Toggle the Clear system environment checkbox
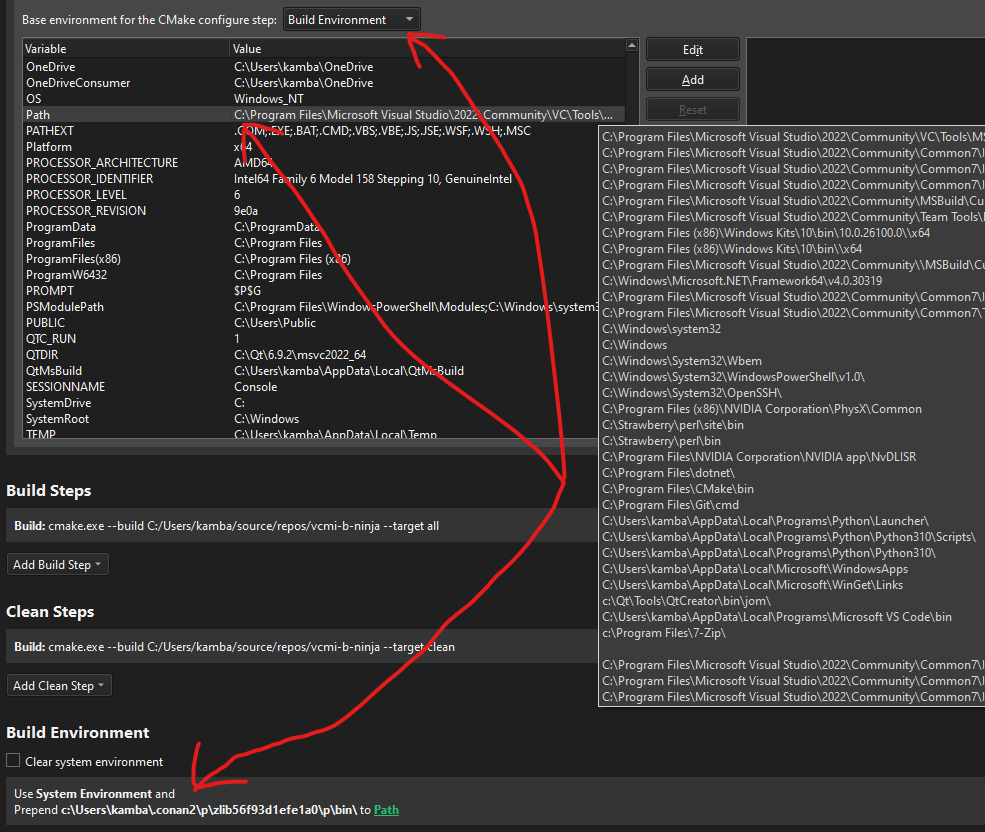 tap(14, 762)
